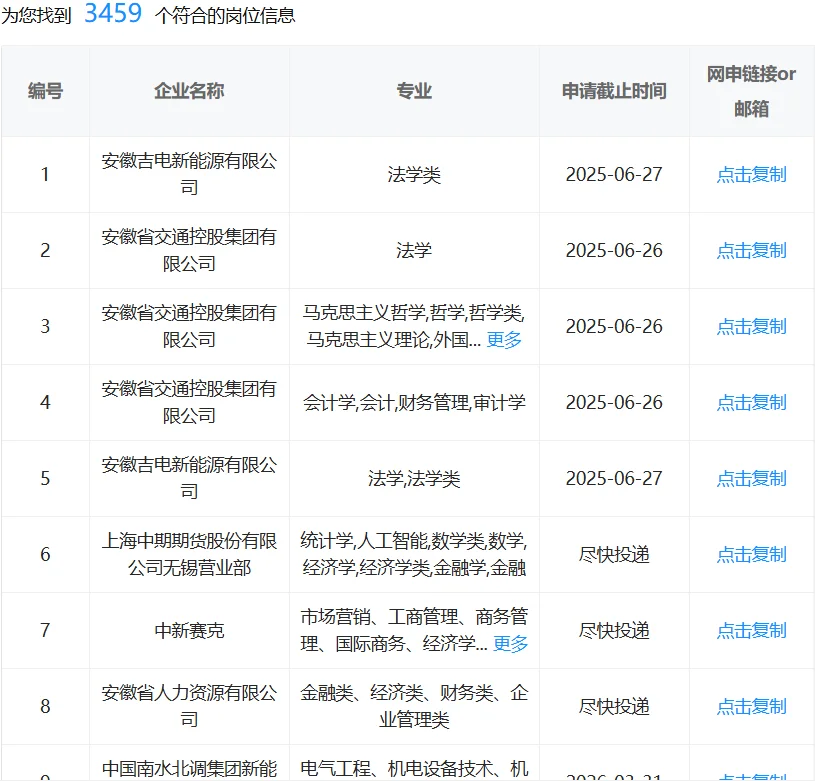Click deadline 2025-06-26 in row 3
Viewport: 815px width, 781px height.
(614, 326)
